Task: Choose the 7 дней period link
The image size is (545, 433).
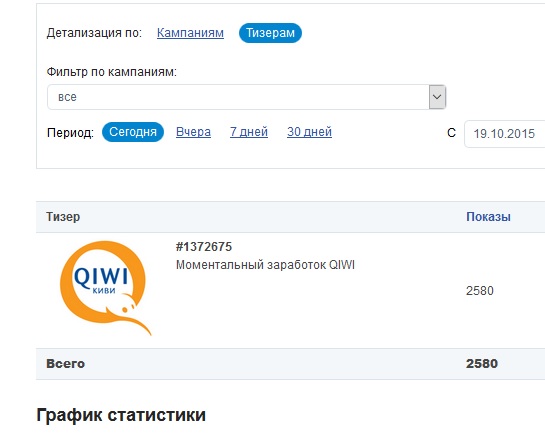Action: pyautogui.click(x=249, y=132)
